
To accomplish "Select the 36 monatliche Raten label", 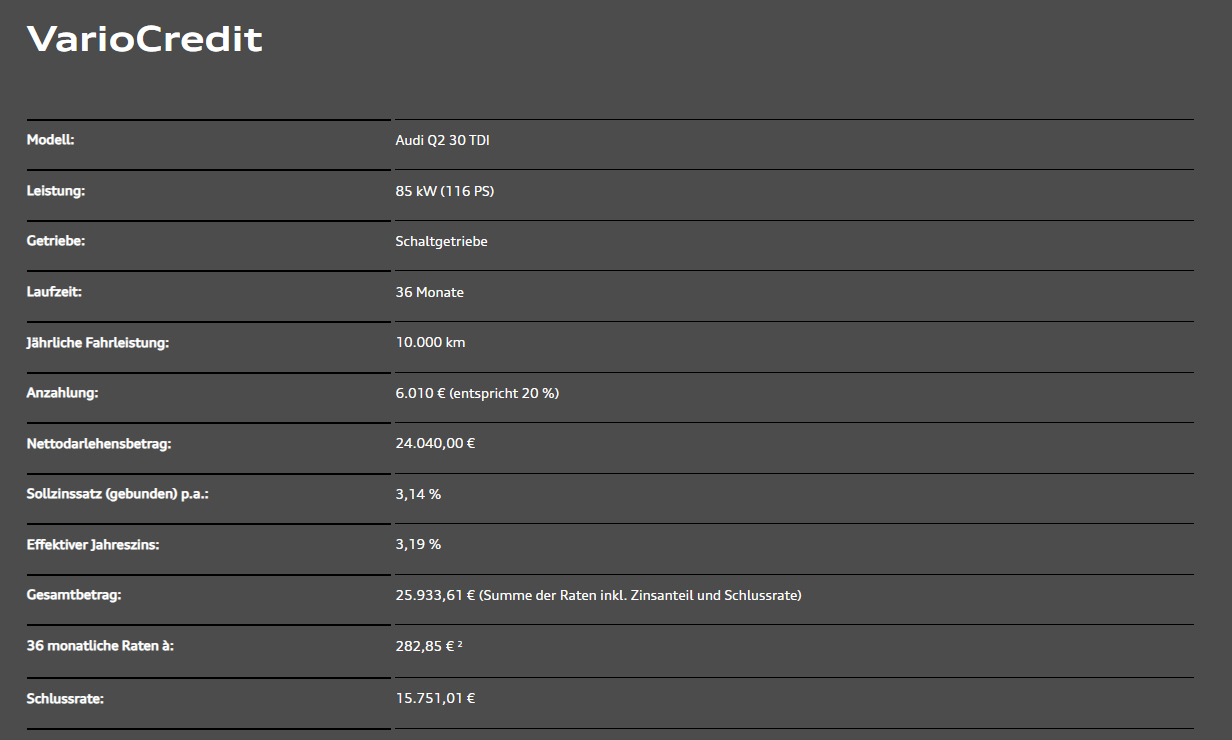I will point(100,646).
